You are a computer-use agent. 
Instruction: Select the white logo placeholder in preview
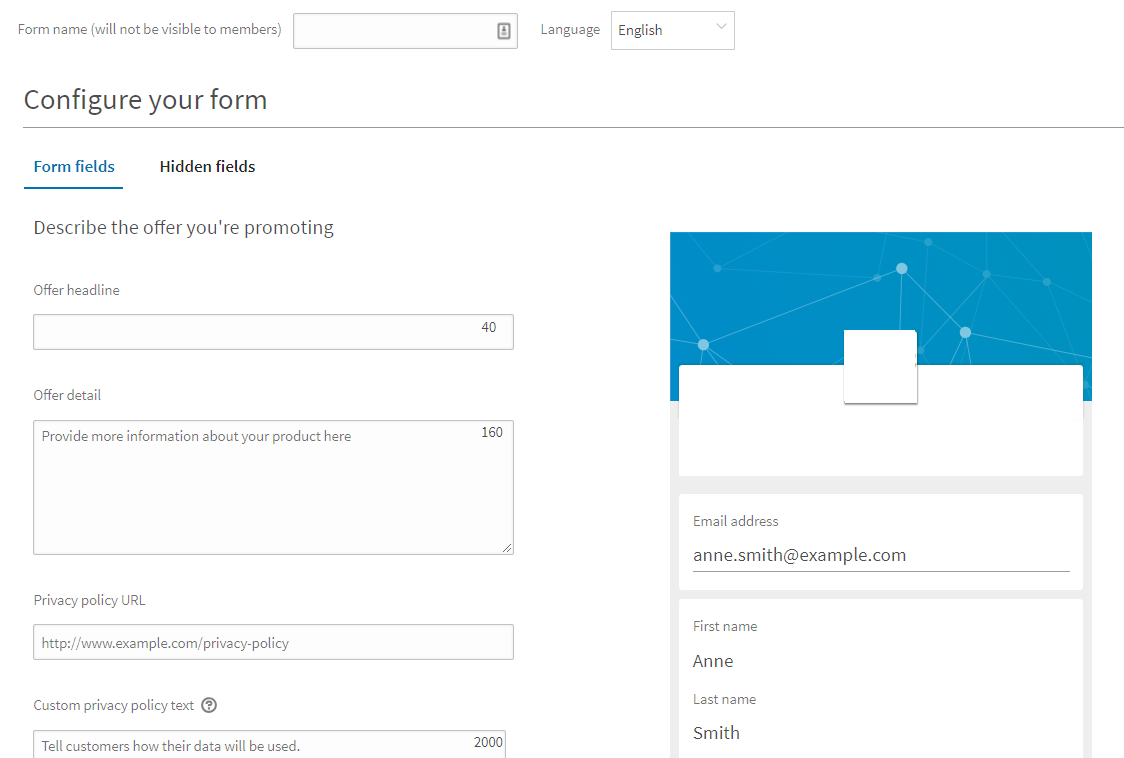tap(880, 367)
